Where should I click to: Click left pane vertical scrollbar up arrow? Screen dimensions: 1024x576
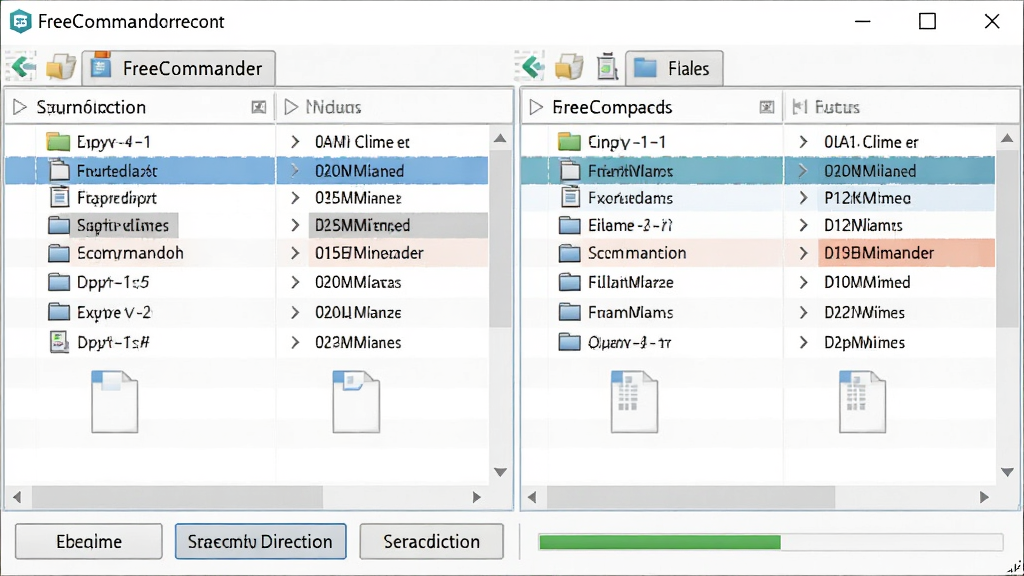click(500, 138)
